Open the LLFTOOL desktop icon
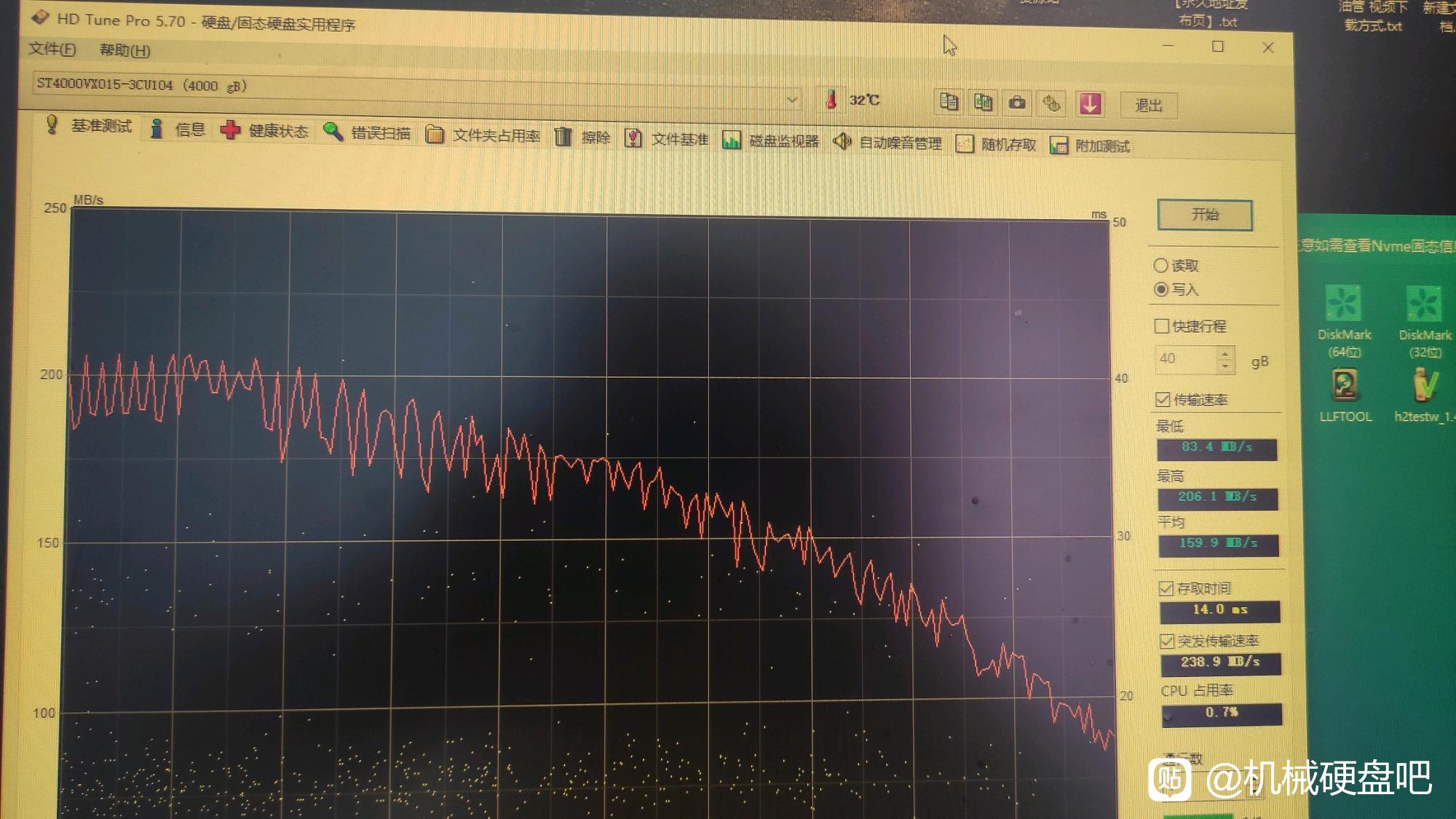The width and height of the screenshot is (1456, 819). 1345,395
